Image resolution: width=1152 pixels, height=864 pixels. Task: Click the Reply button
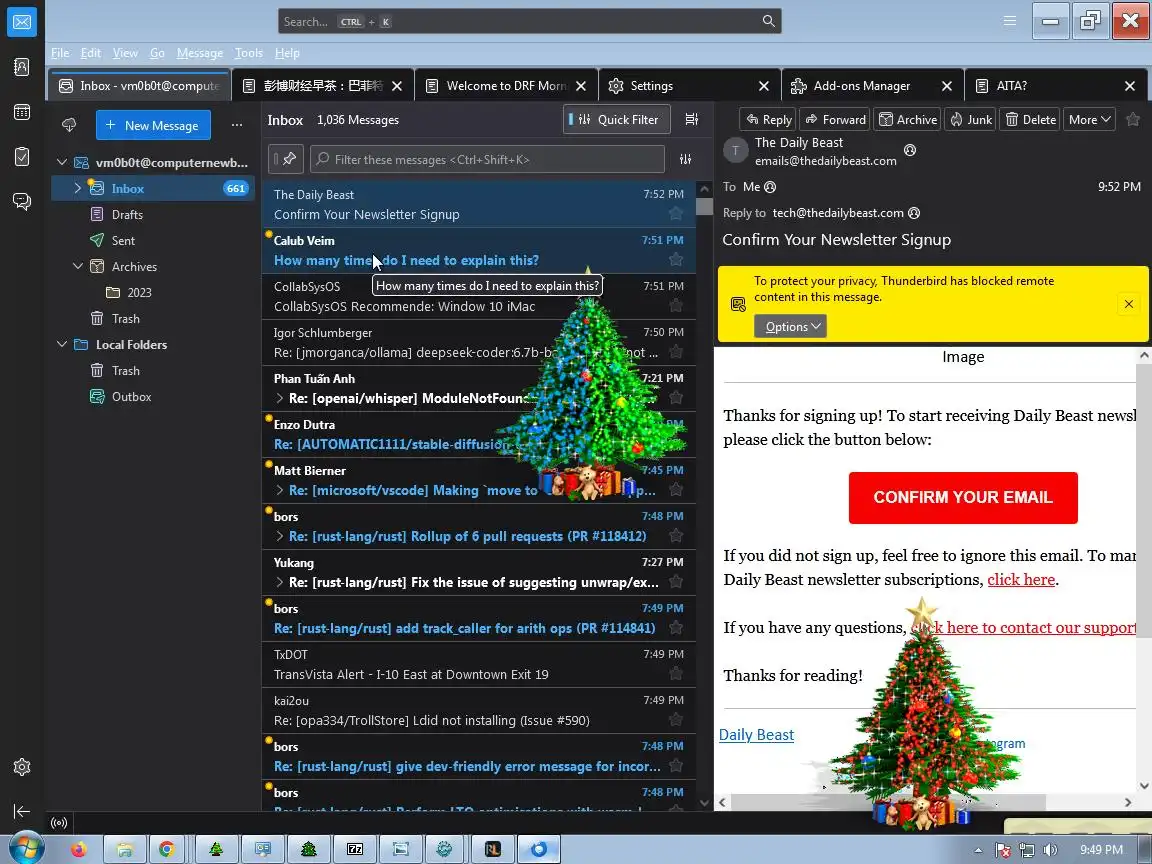(x=769, y=119)
